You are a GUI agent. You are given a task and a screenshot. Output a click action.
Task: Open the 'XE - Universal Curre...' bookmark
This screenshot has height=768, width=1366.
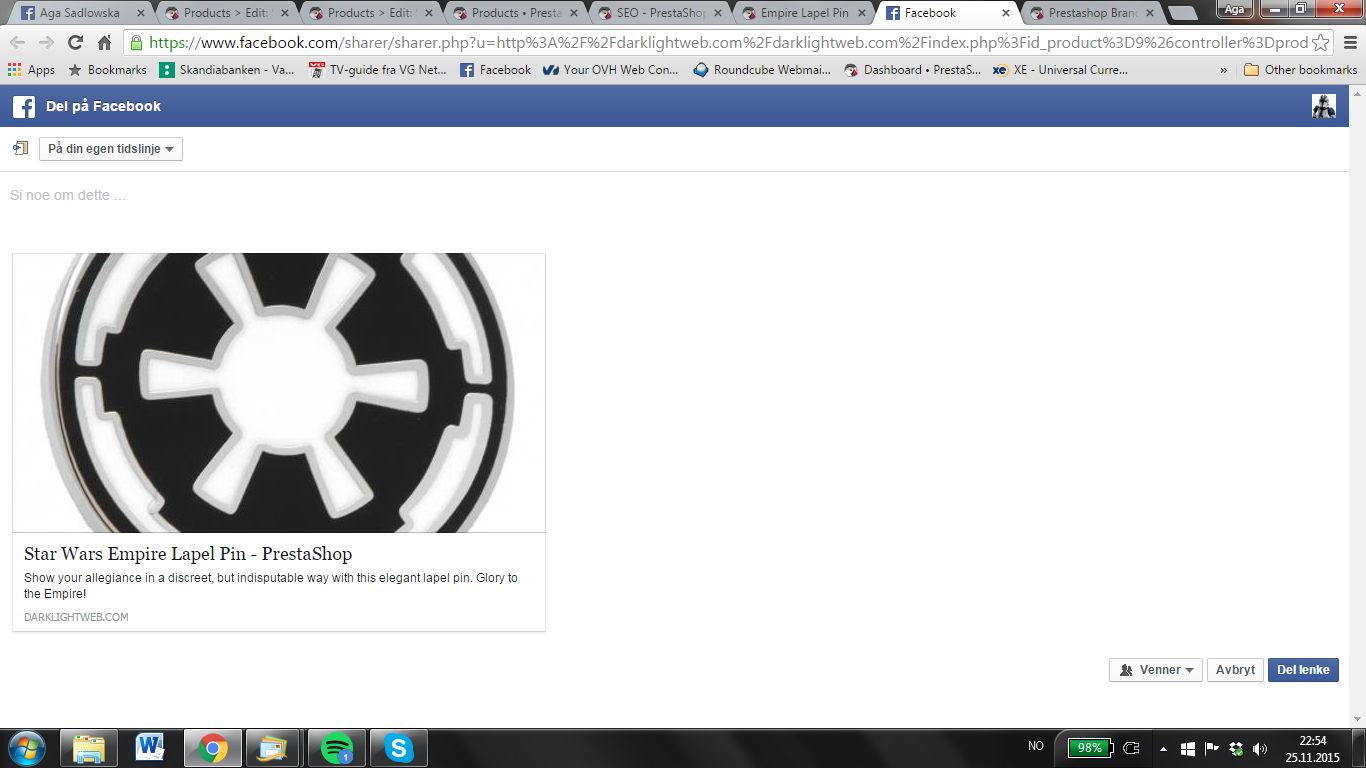point(1060,70)
